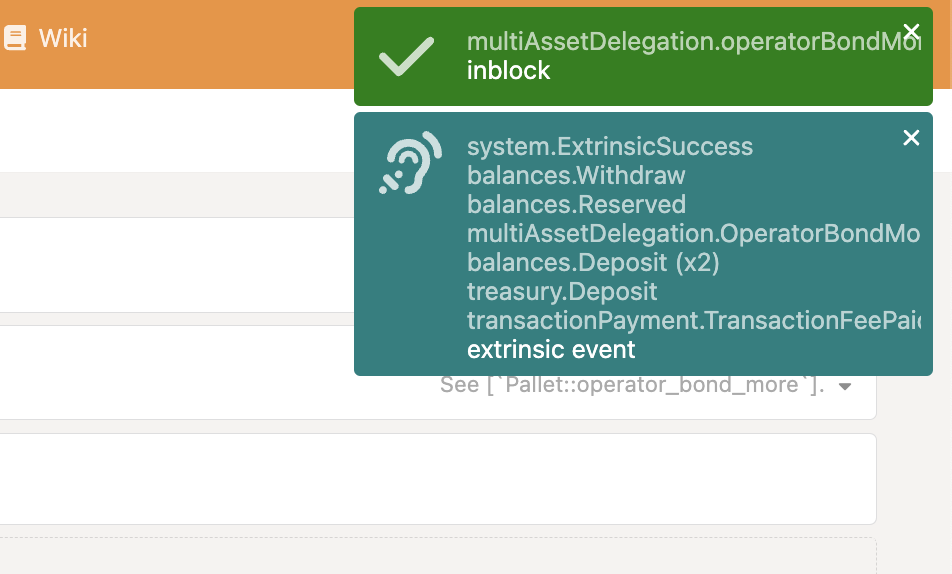Select the balances.Reserved event line
This screenshot has width=952, height=574.
click(x=576, y=205)
